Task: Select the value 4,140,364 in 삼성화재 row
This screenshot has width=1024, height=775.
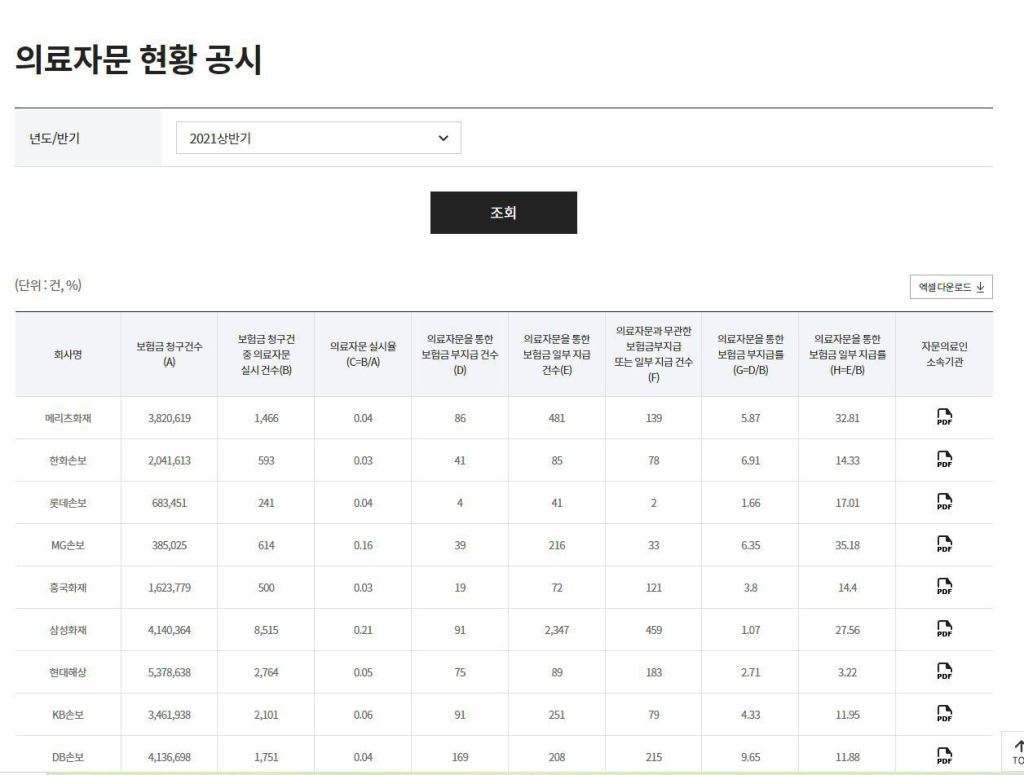Action: (169, 630)
